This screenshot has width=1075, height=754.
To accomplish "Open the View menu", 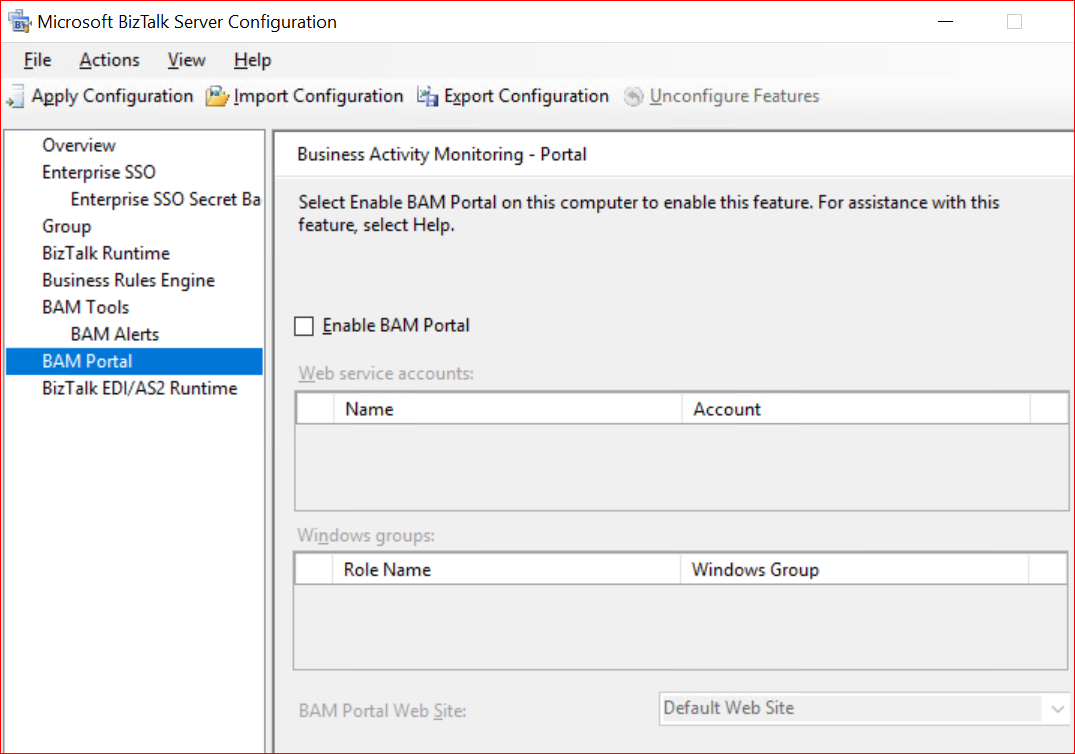I will tap(186, 61).
